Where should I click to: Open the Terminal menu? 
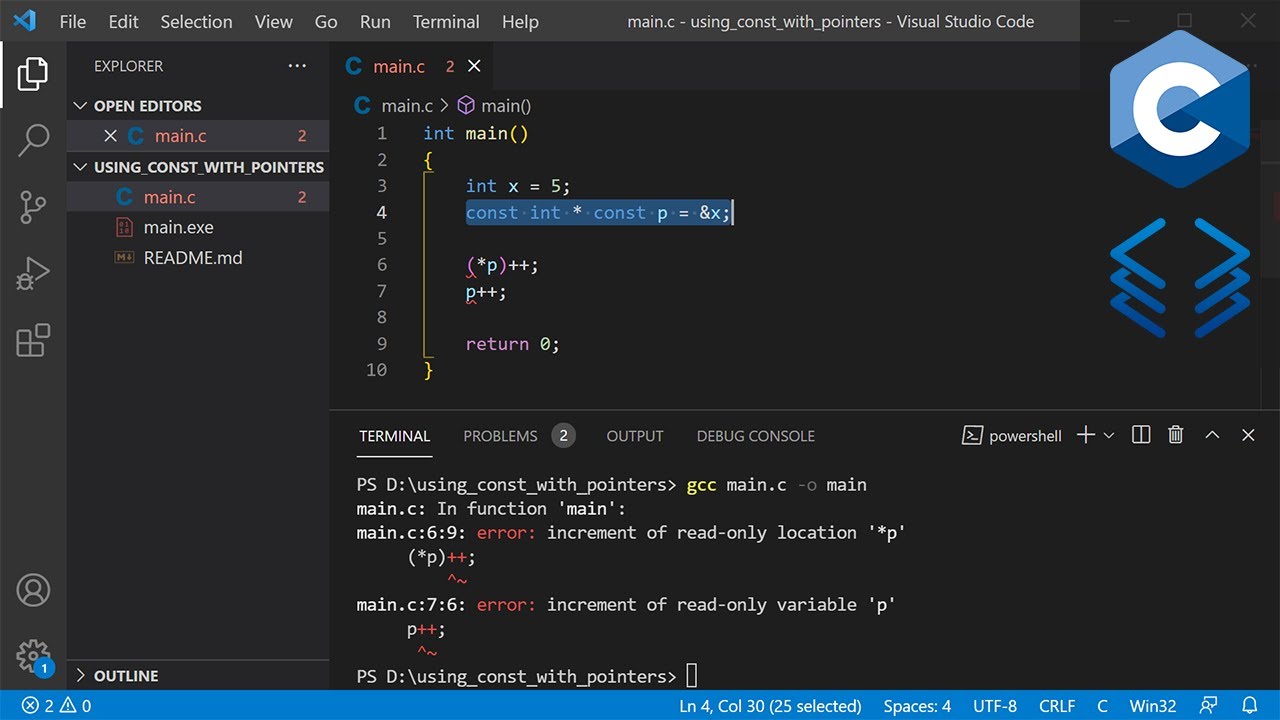tap(446, 21)
